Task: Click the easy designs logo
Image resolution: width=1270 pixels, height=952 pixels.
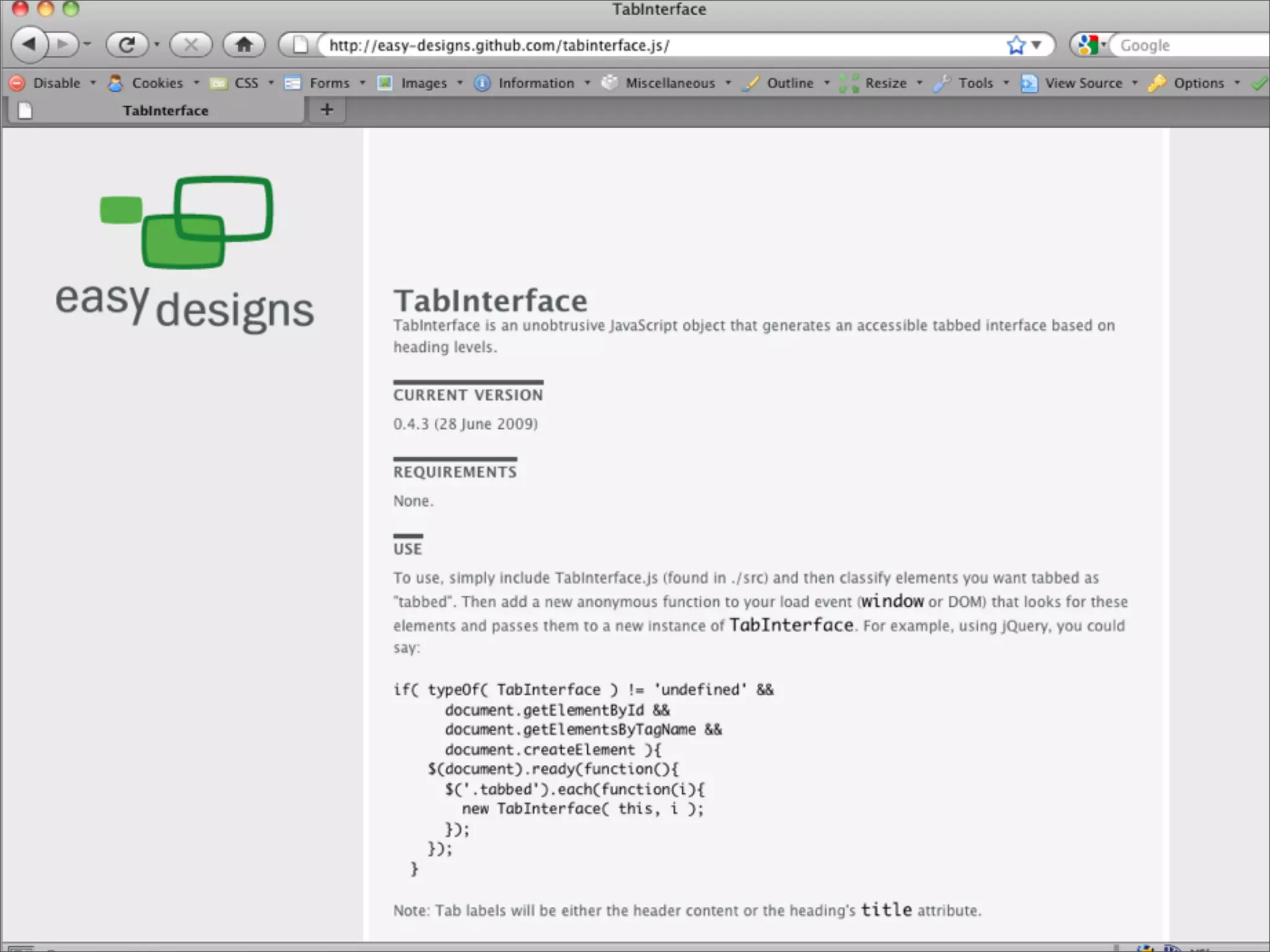Action: 185,254
